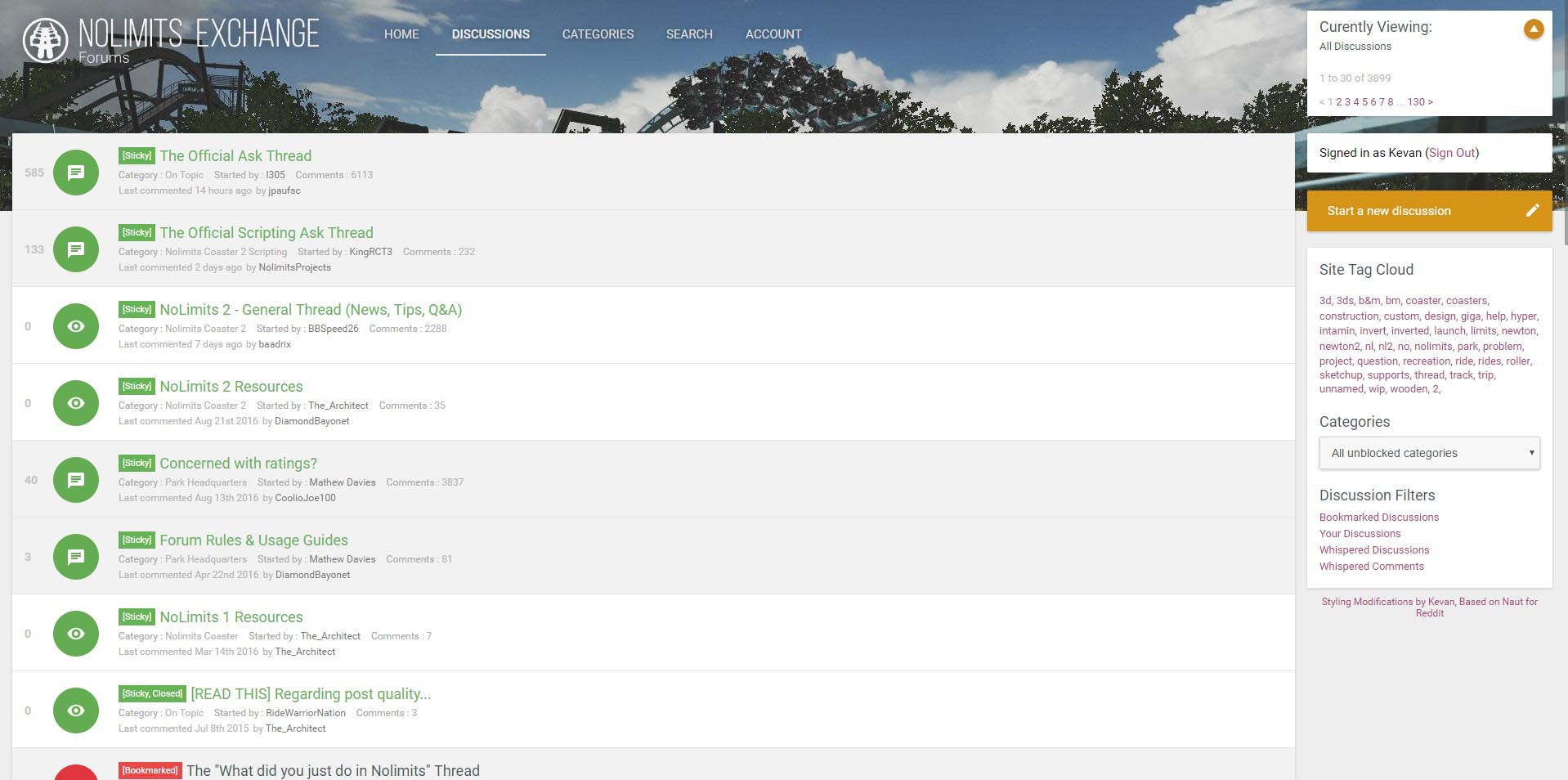Click the newton2 tag in tag cloud
Image resolution: width=1568 pixels, height=780 pixels.
coord(1339,347)
